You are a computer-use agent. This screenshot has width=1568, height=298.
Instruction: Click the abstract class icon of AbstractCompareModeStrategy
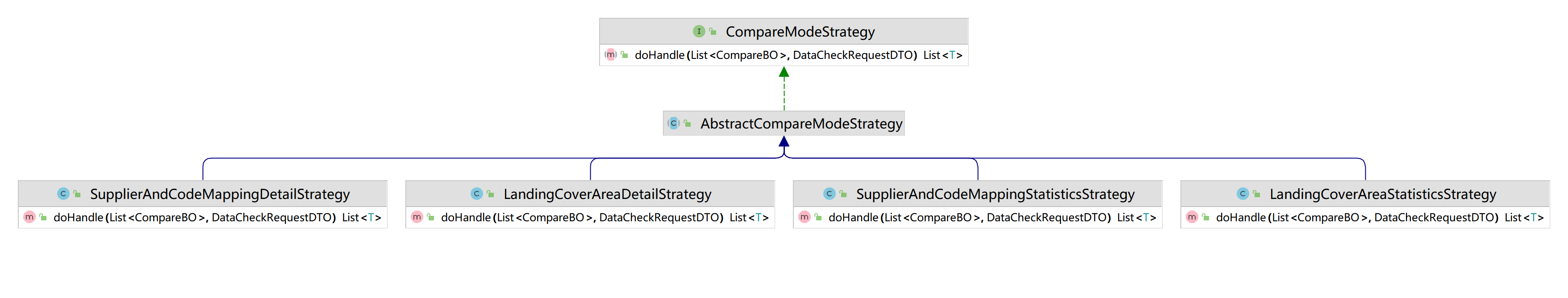pos(673,124)
